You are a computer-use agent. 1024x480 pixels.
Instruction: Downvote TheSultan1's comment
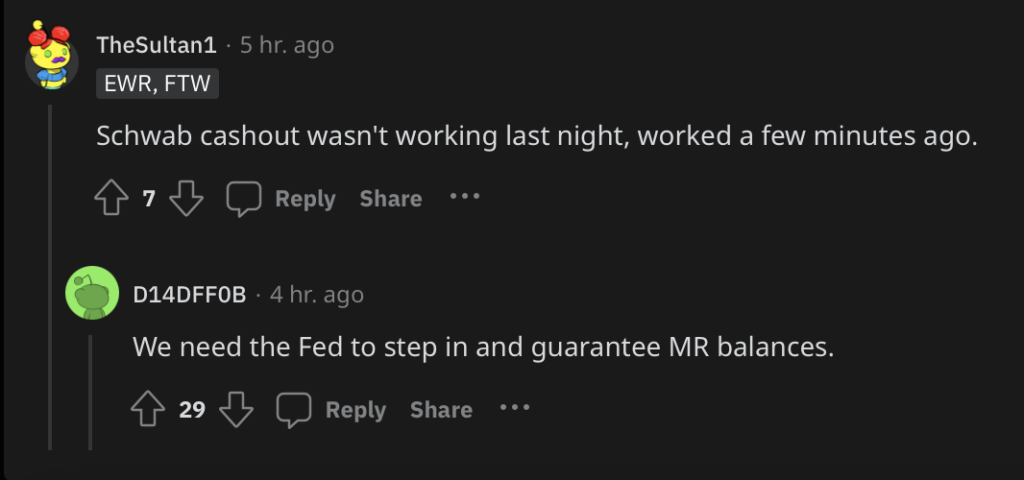186,198
